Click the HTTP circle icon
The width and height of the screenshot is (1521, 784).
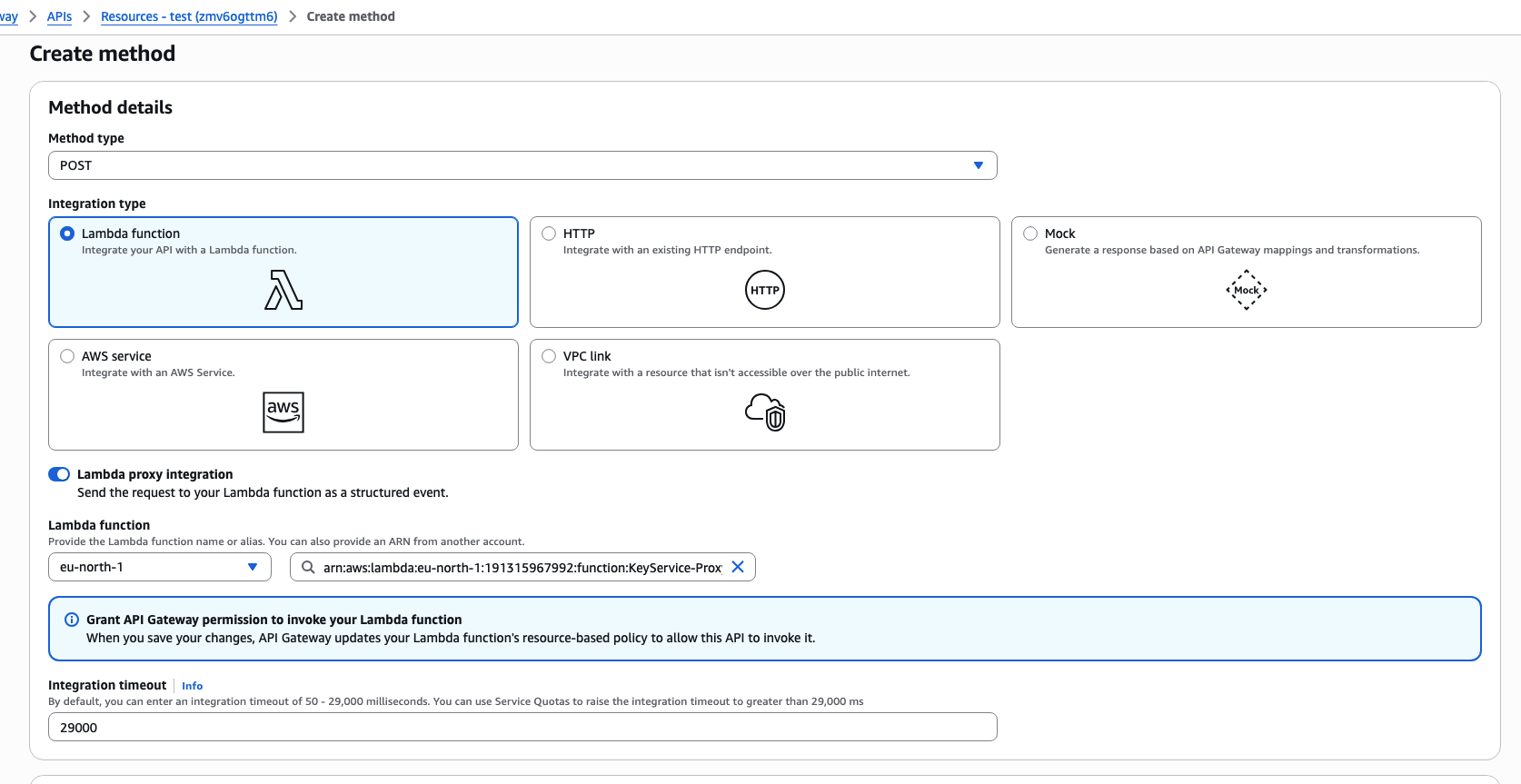click(764, 291)
